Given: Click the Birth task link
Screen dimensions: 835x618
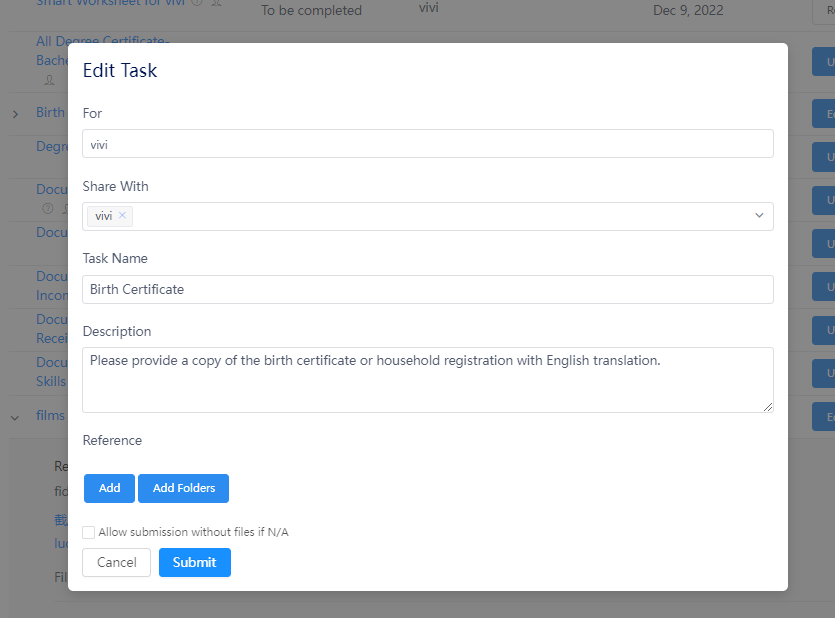Looking at the screenshot, I should [50, 112].
